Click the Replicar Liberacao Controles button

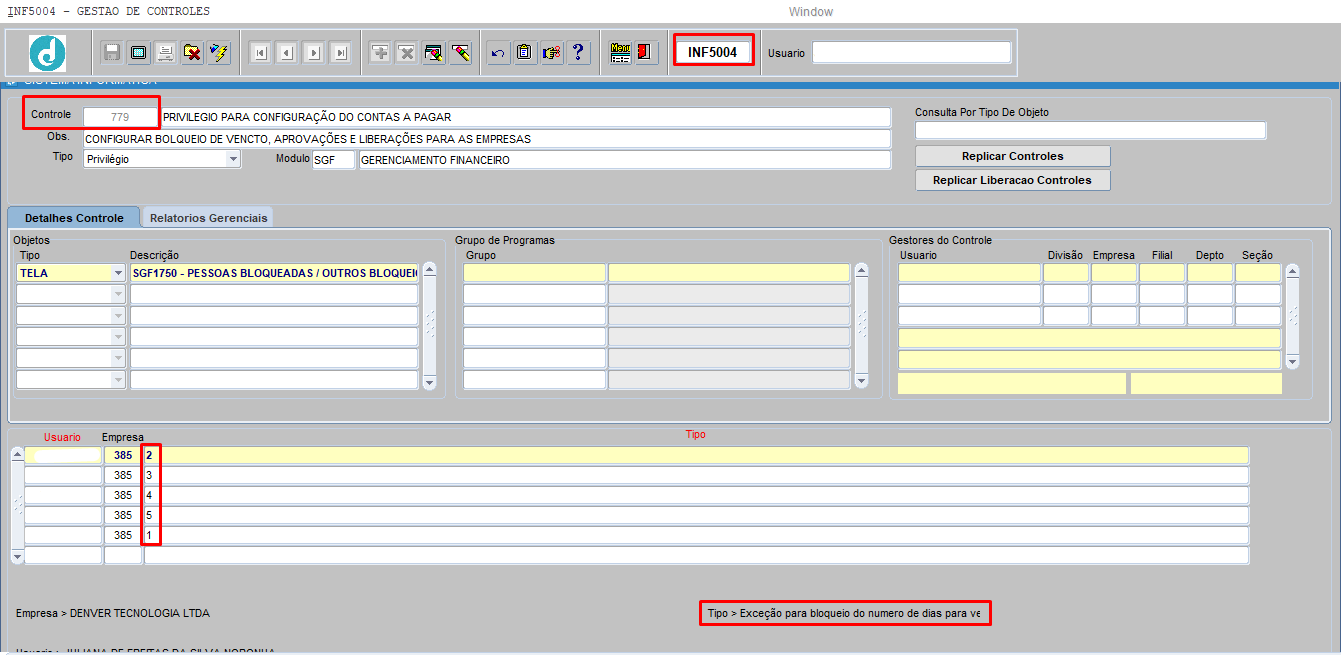point(1013,180)
